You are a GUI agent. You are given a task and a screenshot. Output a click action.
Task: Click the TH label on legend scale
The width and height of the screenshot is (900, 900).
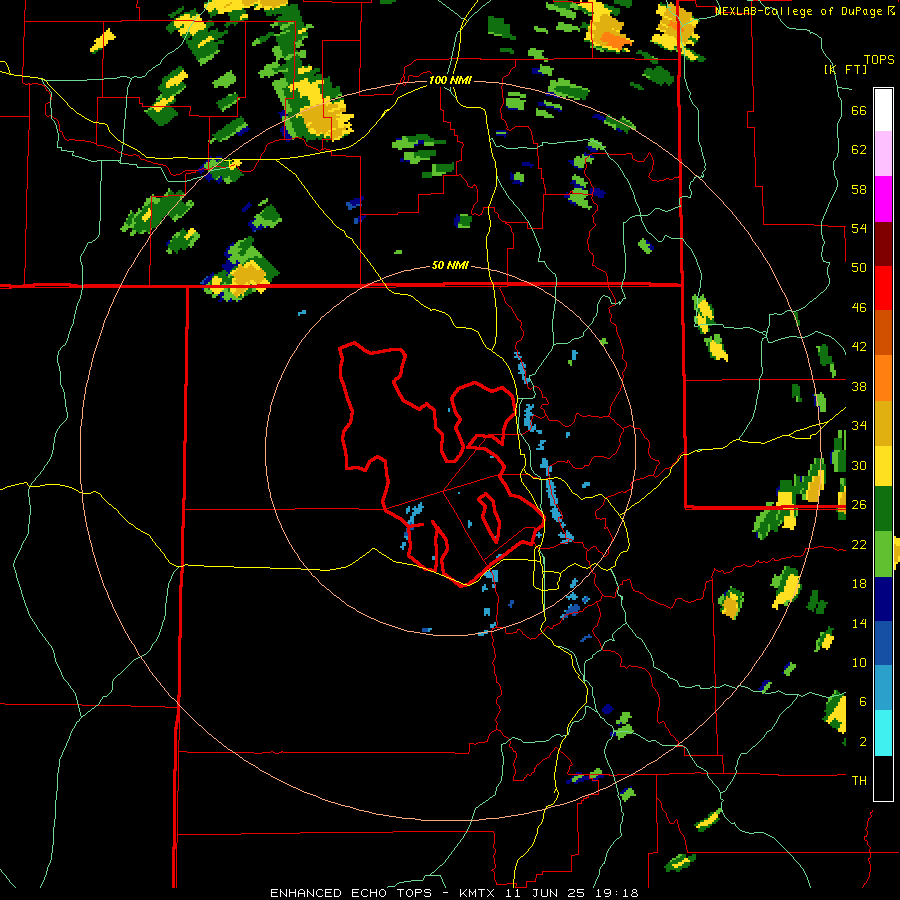859,781
